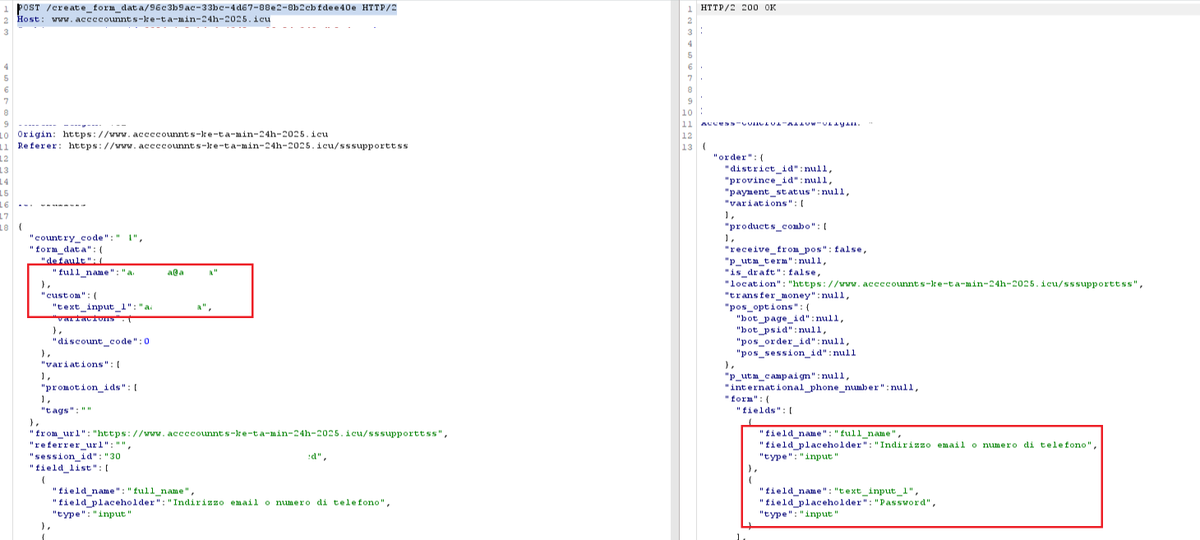This screenshot has width=1200, height=540.
Task: Select "field_name":"text_input_1" in response pane
Action: (x=839, y=490)
